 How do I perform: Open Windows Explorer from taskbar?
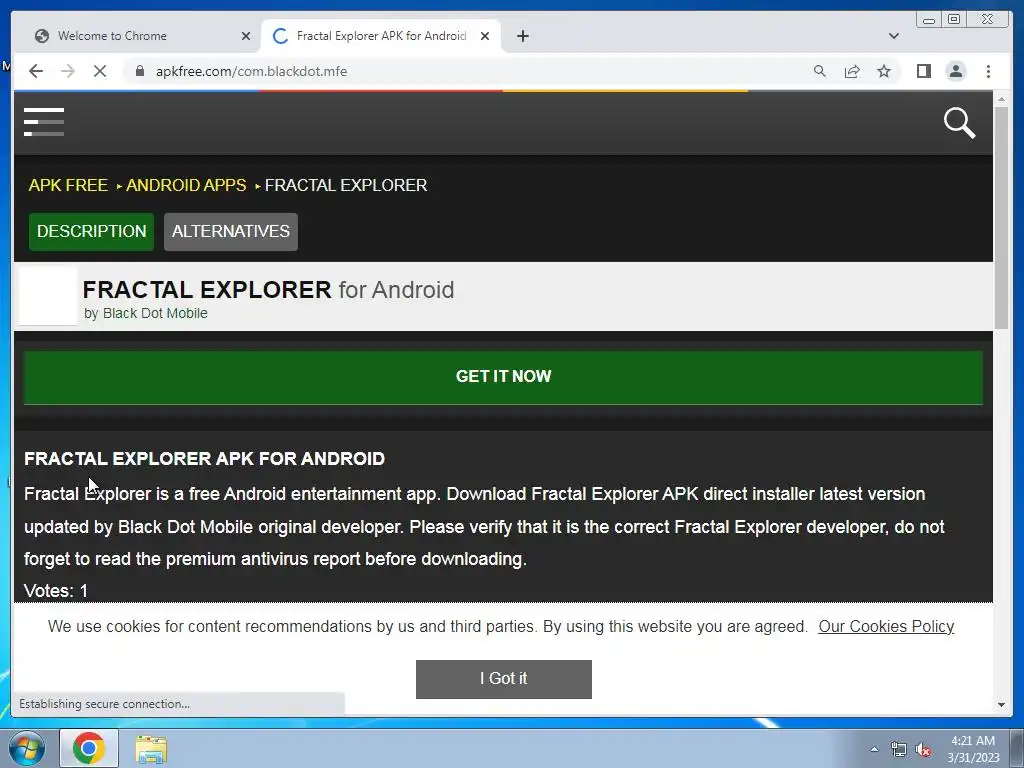pyautogui.click(x=151, y=748)
